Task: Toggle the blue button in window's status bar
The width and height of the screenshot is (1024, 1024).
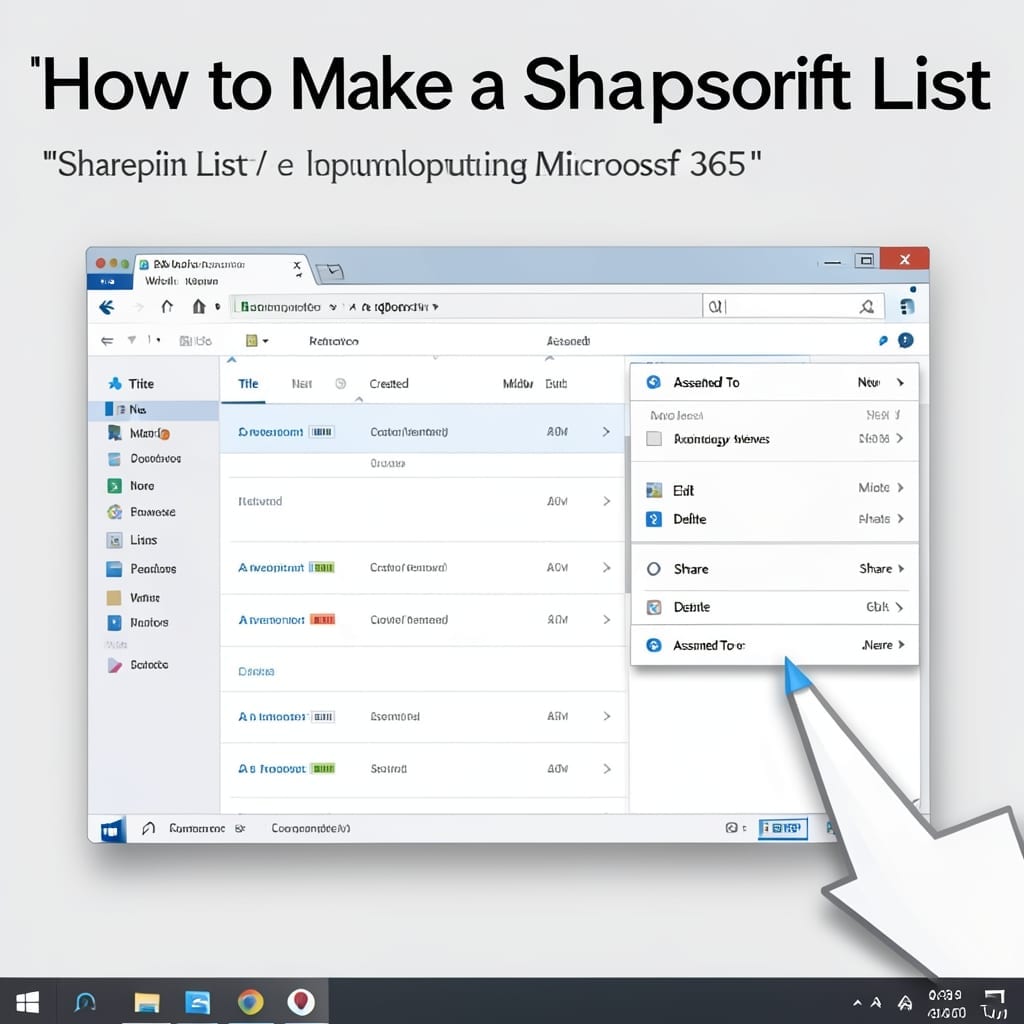Action: click(783, 828)
